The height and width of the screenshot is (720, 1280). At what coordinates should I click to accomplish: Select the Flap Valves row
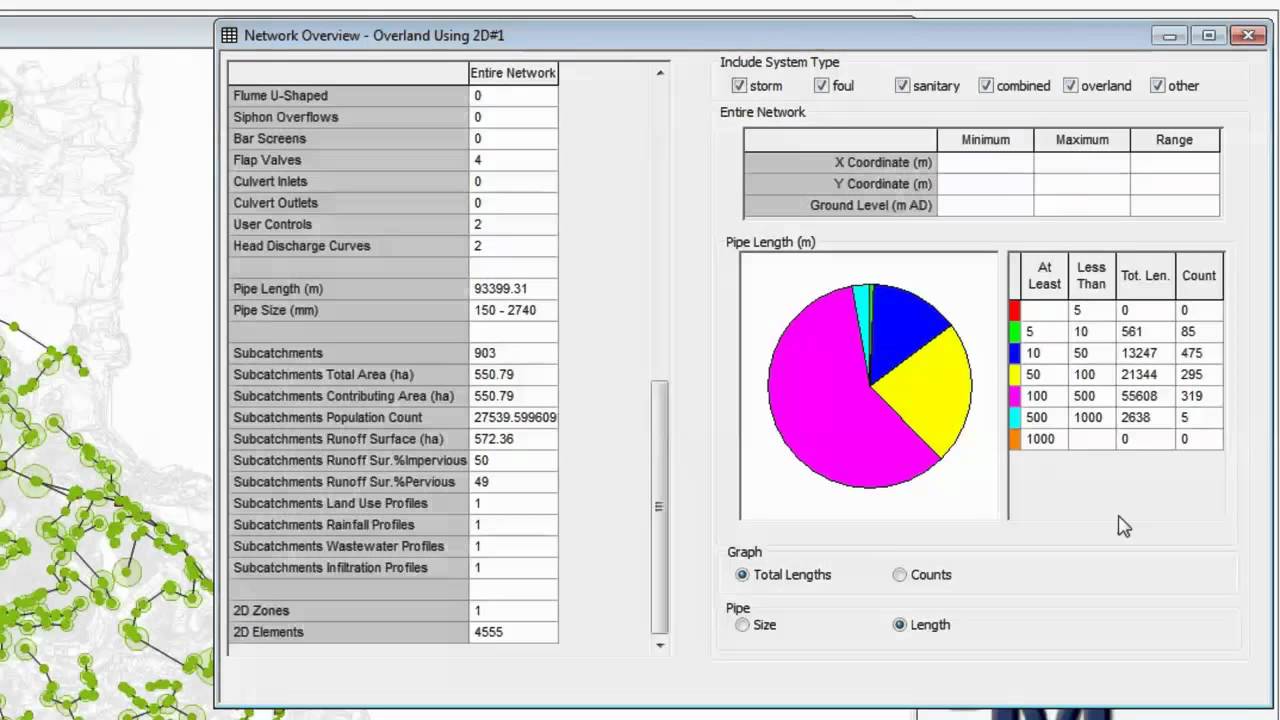point(392,160)
